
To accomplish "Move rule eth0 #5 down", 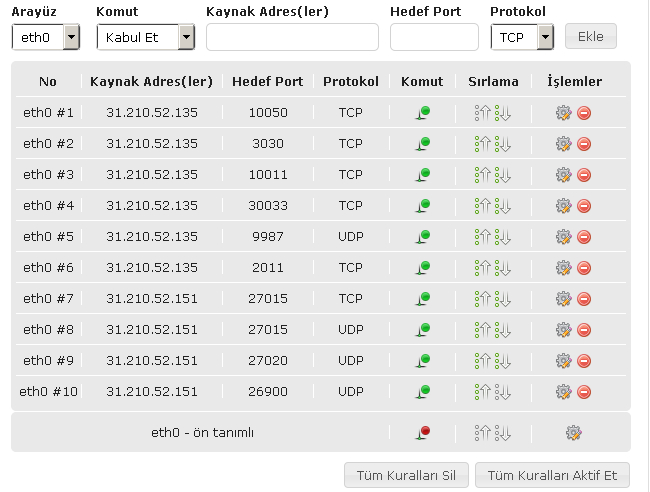I will (x=502, y=237).
